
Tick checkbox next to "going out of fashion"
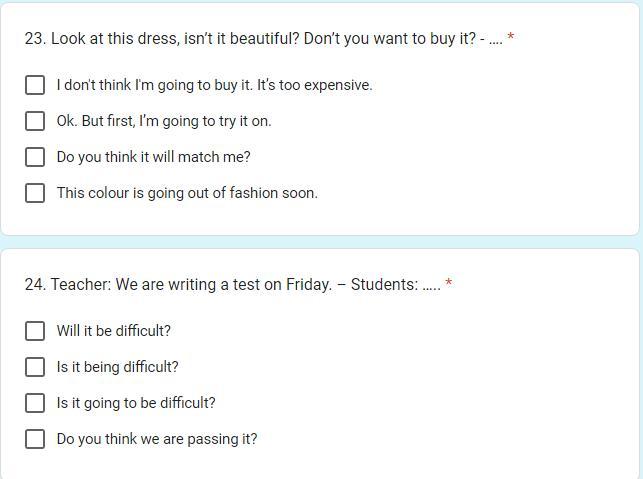pos(35,193)
